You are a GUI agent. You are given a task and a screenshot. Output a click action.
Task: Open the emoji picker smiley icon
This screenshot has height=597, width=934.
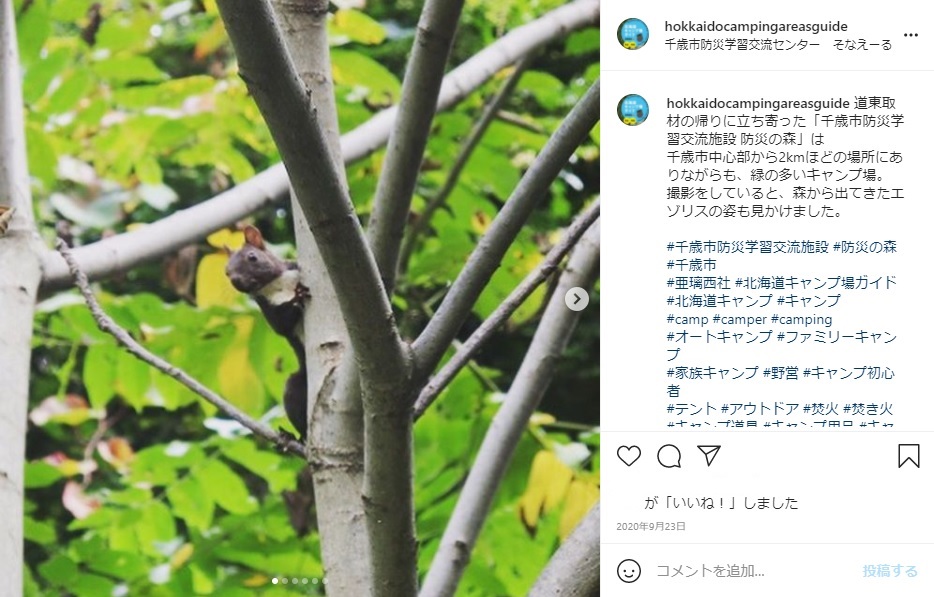pyautogui.click(x=628, y=571)
